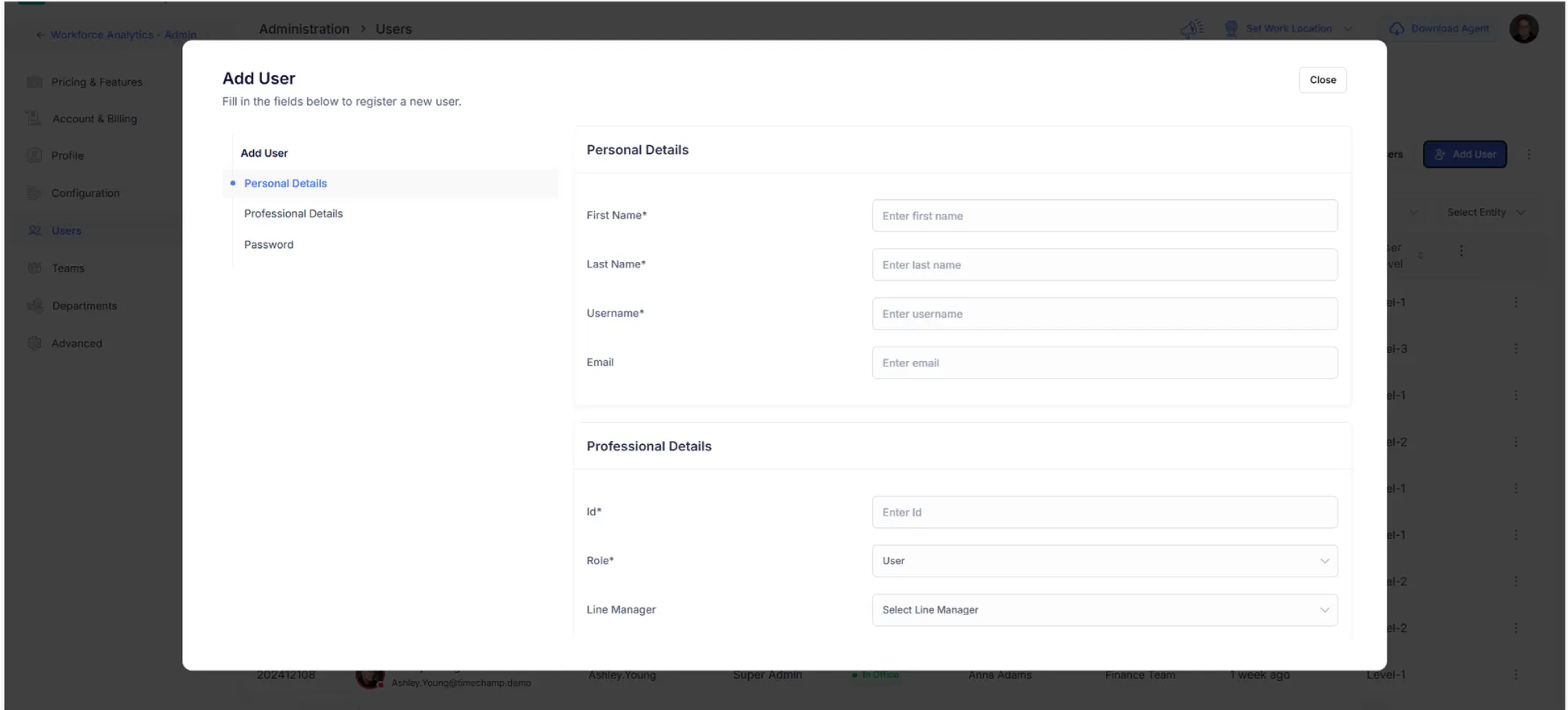1568x710 pixels.
Task: Switch to the Professional Details step
Action: coord(293,213)
